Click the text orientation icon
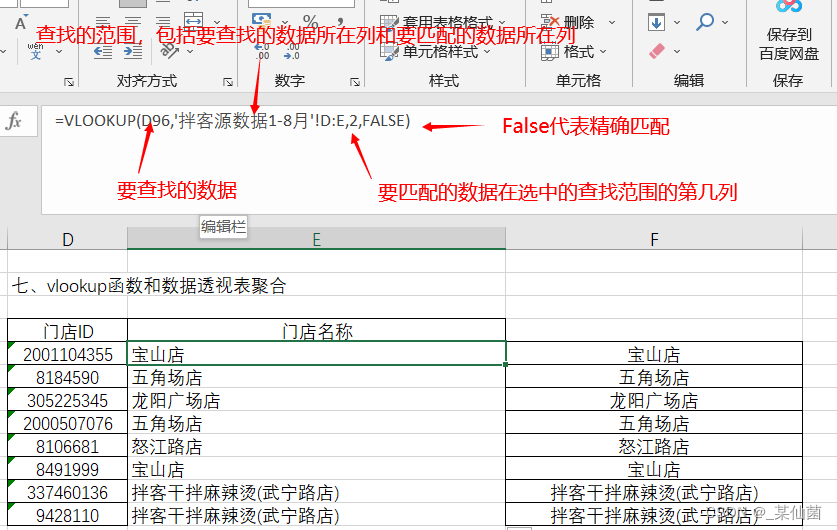 pyautogui.click(x=170, y=51)
